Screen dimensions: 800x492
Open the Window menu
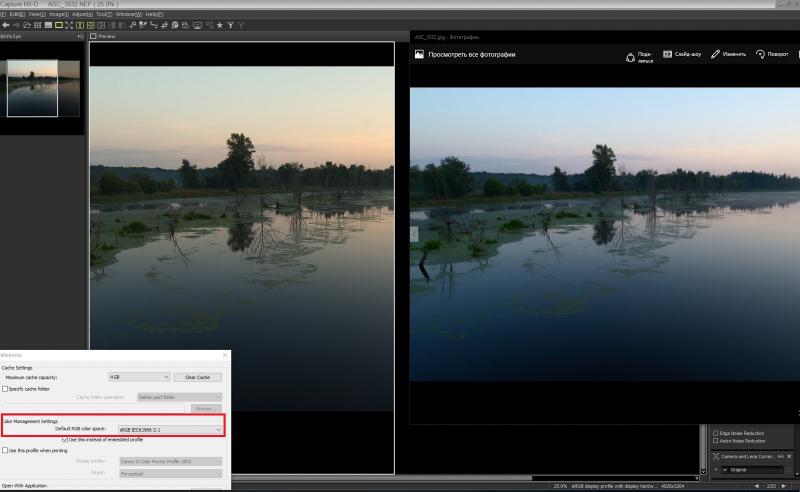(x=129, y=14)
